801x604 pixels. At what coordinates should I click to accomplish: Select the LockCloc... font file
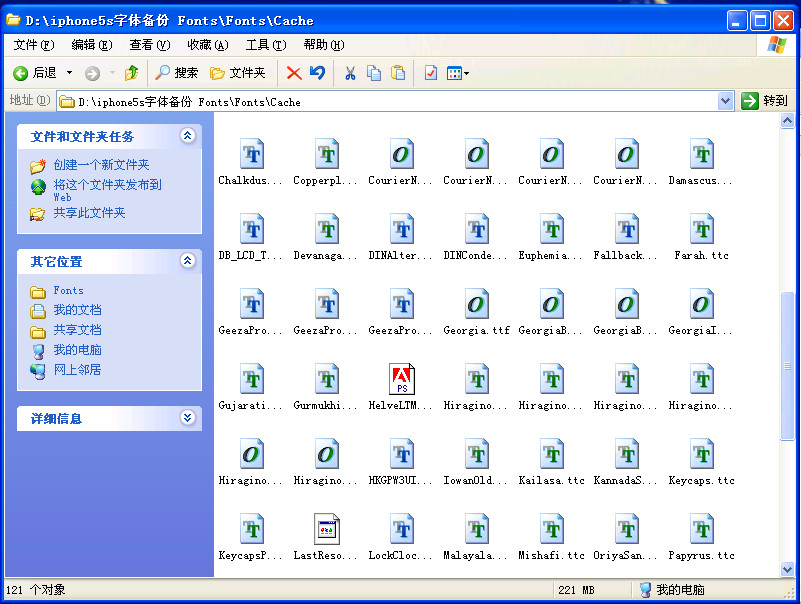401,537
